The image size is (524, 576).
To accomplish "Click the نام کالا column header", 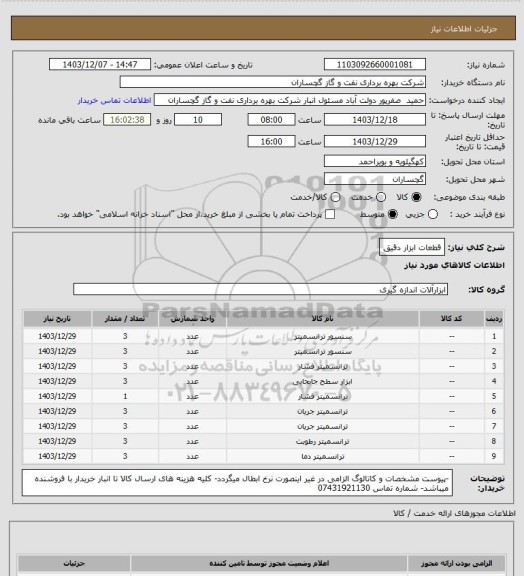I will point(323,319).
